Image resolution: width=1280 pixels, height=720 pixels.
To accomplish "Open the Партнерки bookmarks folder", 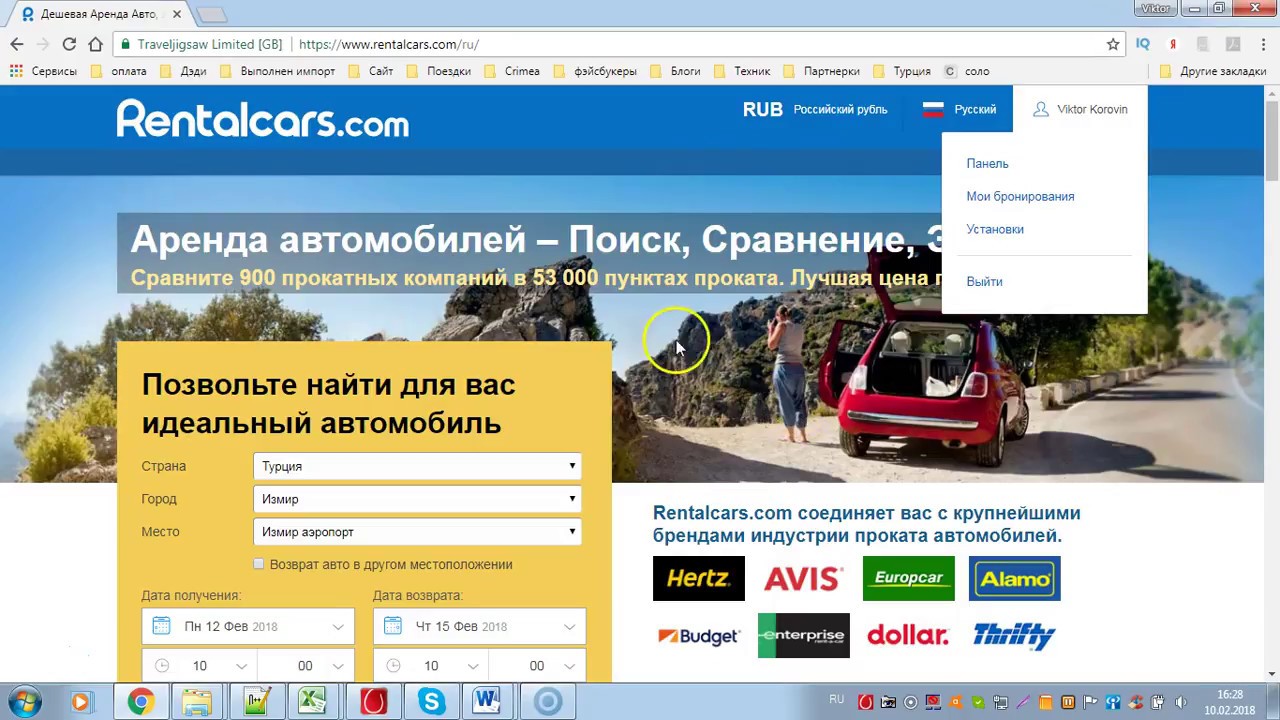I will pos(822,71).
